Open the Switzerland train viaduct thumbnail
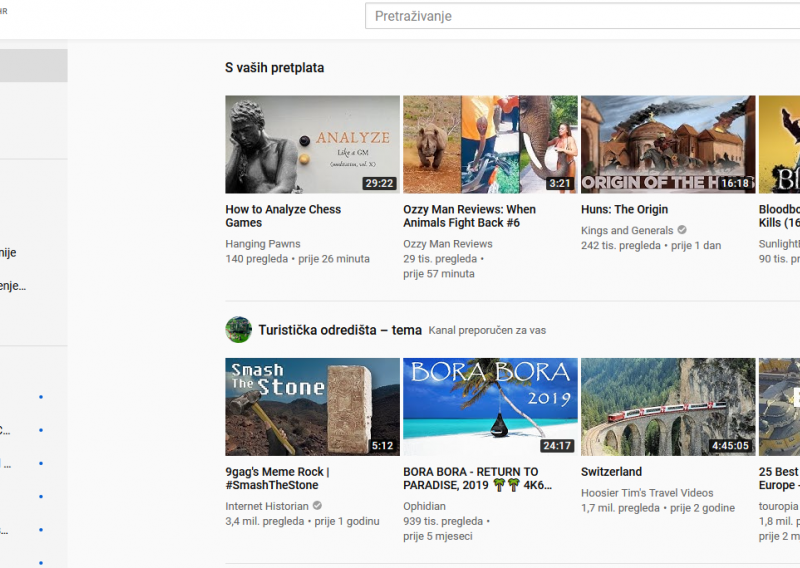This screenshot has height=568, width=800. click(668, 407)
